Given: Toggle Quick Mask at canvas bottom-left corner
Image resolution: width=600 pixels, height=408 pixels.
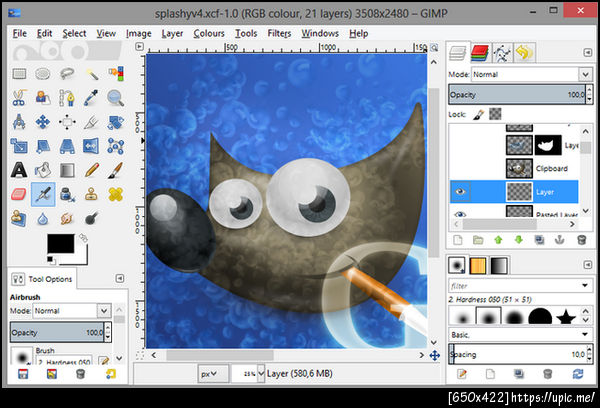Looking at the screenshot, I should point(140,355).
